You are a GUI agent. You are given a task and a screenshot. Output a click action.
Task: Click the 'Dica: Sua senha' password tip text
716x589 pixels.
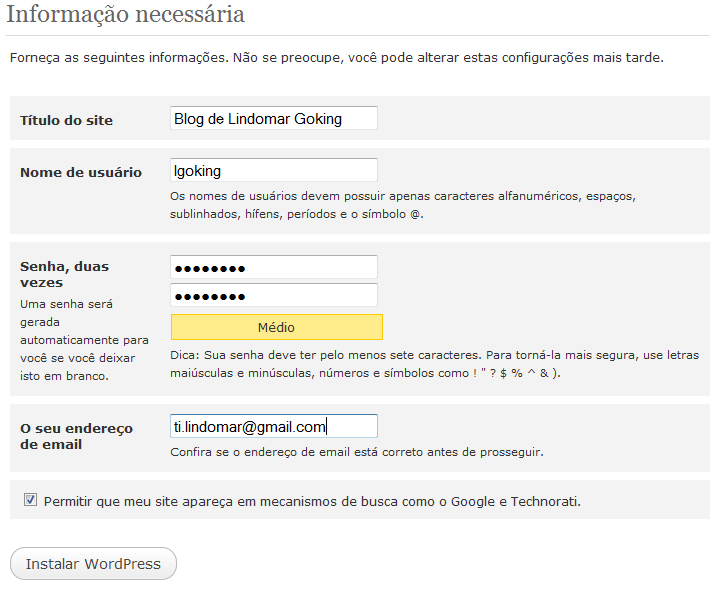click(434, 364)
